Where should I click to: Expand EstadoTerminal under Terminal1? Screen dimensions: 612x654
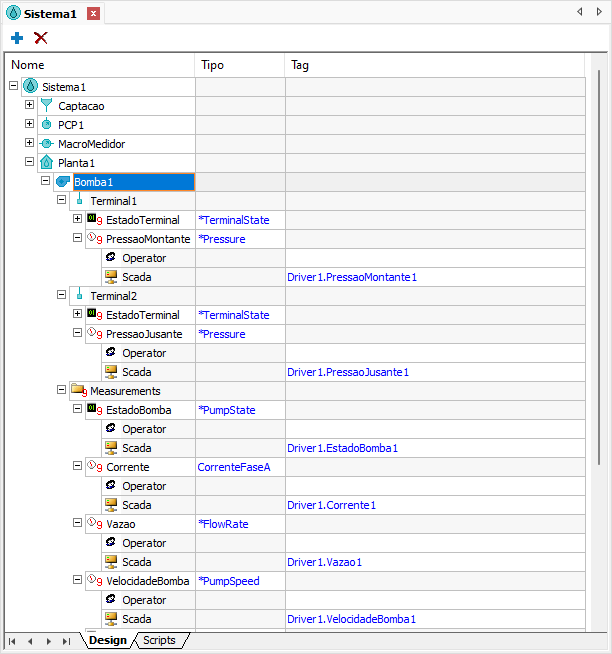[77, 219]
